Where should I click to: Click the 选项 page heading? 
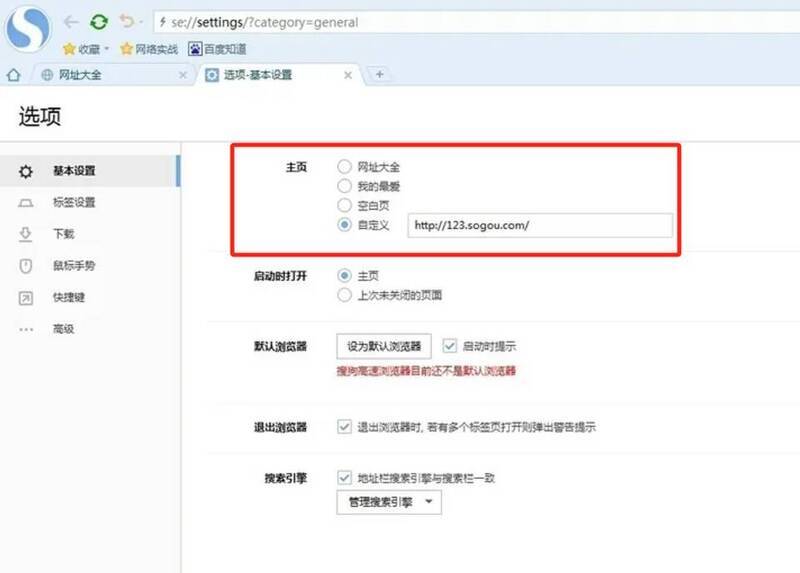click(40, 116)
